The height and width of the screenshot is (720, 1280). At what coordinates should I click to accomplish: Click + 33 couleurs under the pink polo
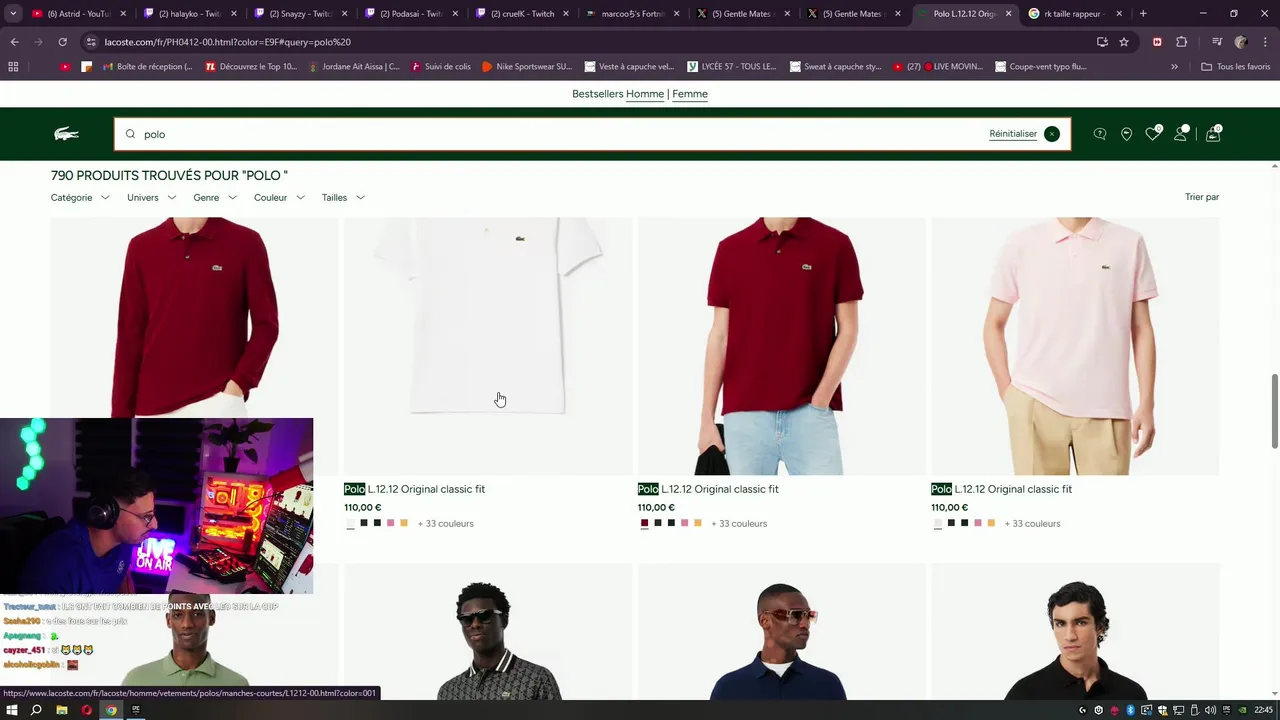[1032, 524]
